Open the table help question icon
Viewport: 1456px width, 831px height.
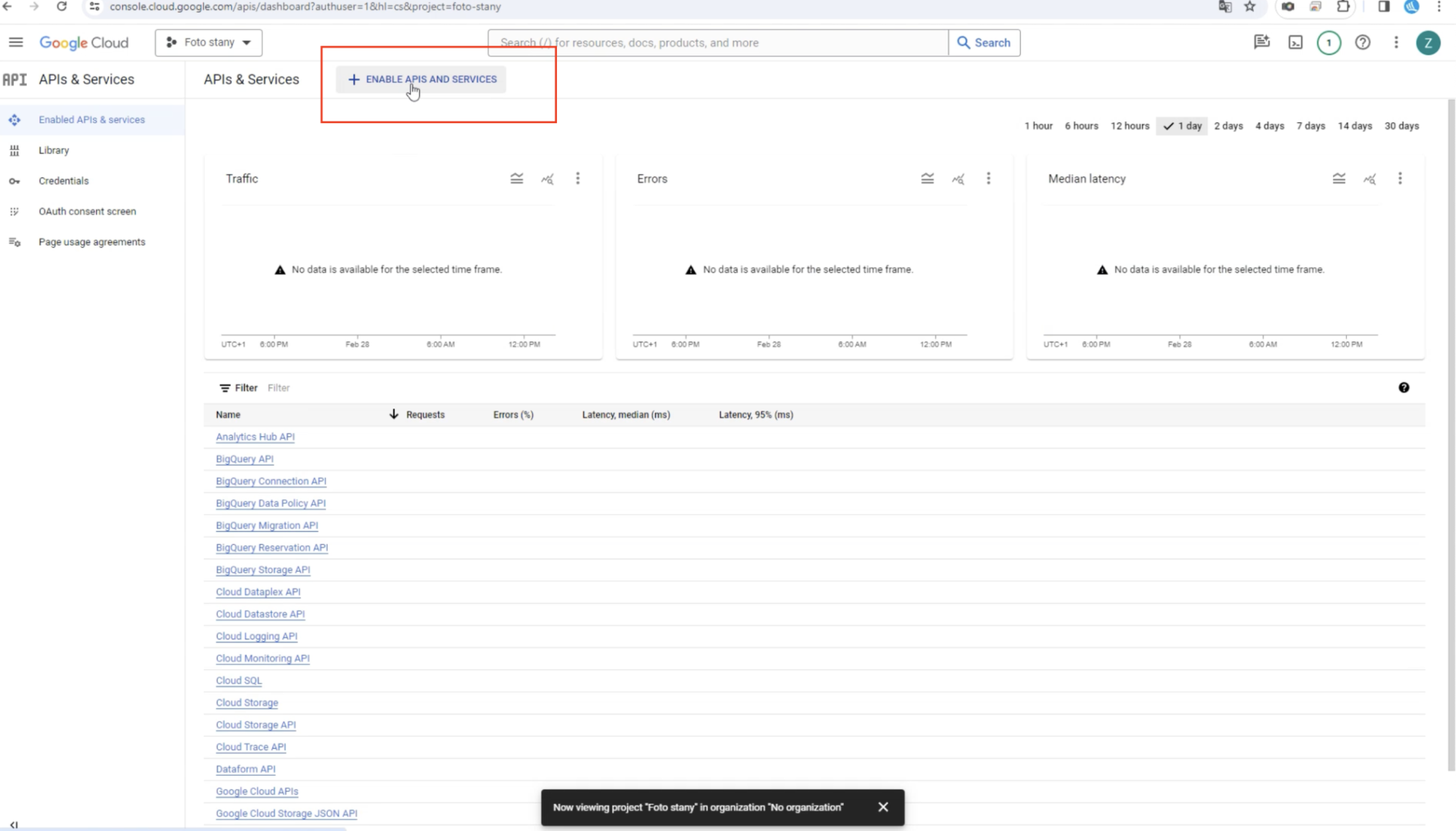click(x=1404, y=388)
